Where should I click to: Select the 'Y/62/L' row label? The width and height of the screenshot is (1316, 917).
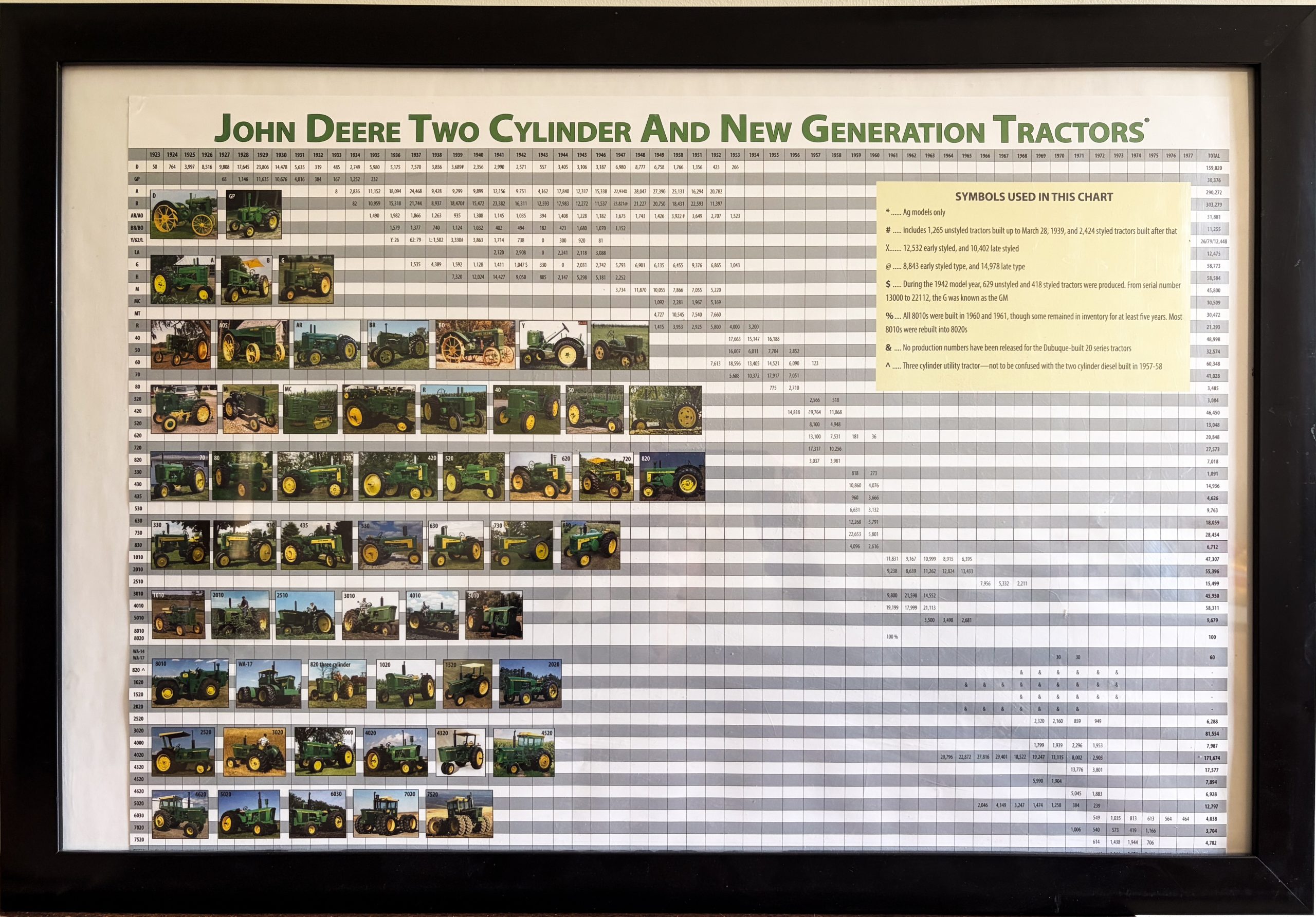pyautogui.click(x=137, y=240)
